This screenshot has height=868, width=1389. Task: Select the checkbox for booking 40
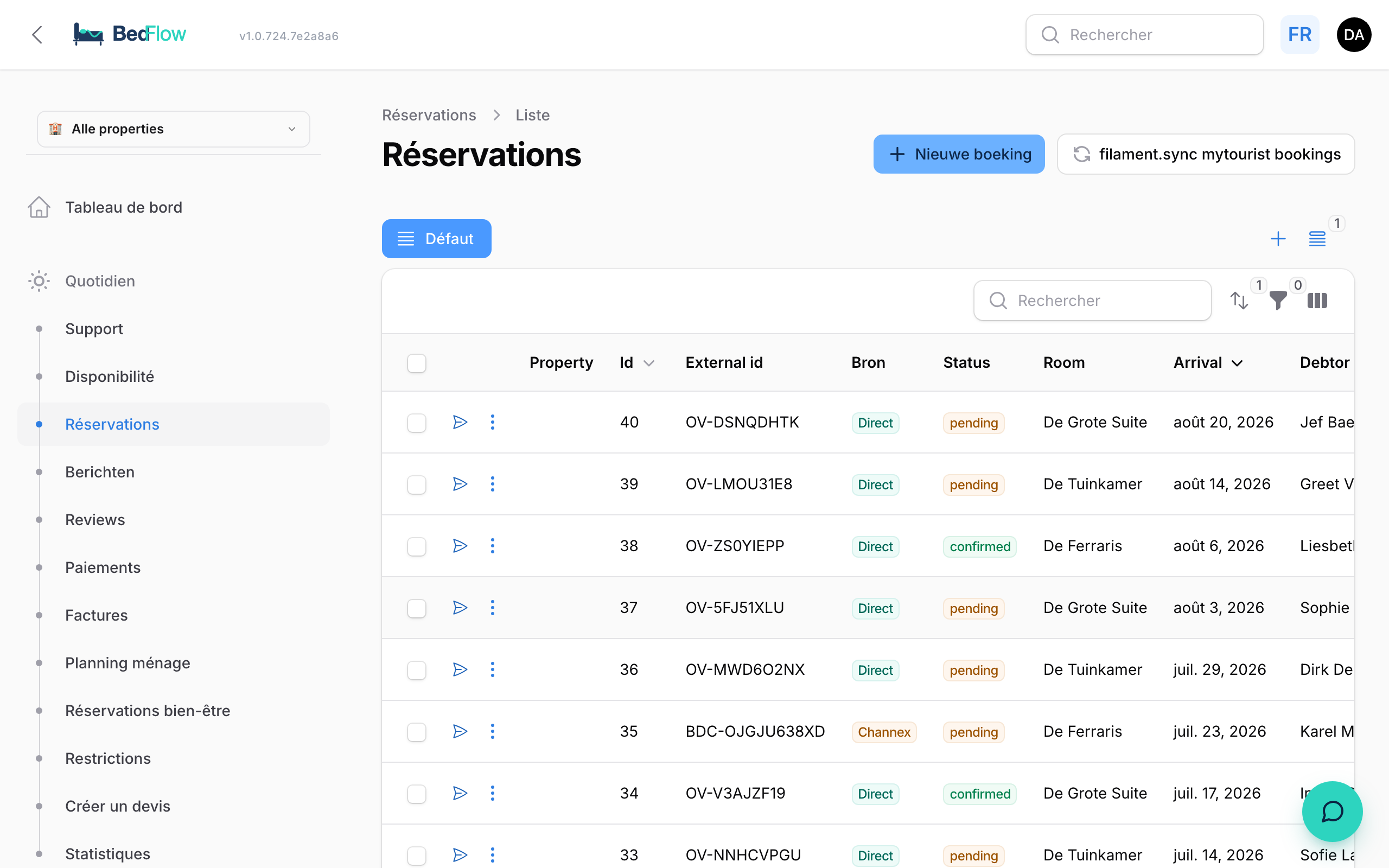tap(417, 423)
